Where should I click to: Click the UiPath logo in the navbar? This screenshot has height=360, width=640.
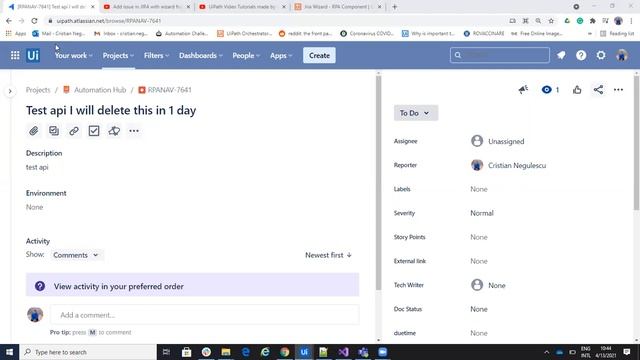33,55
